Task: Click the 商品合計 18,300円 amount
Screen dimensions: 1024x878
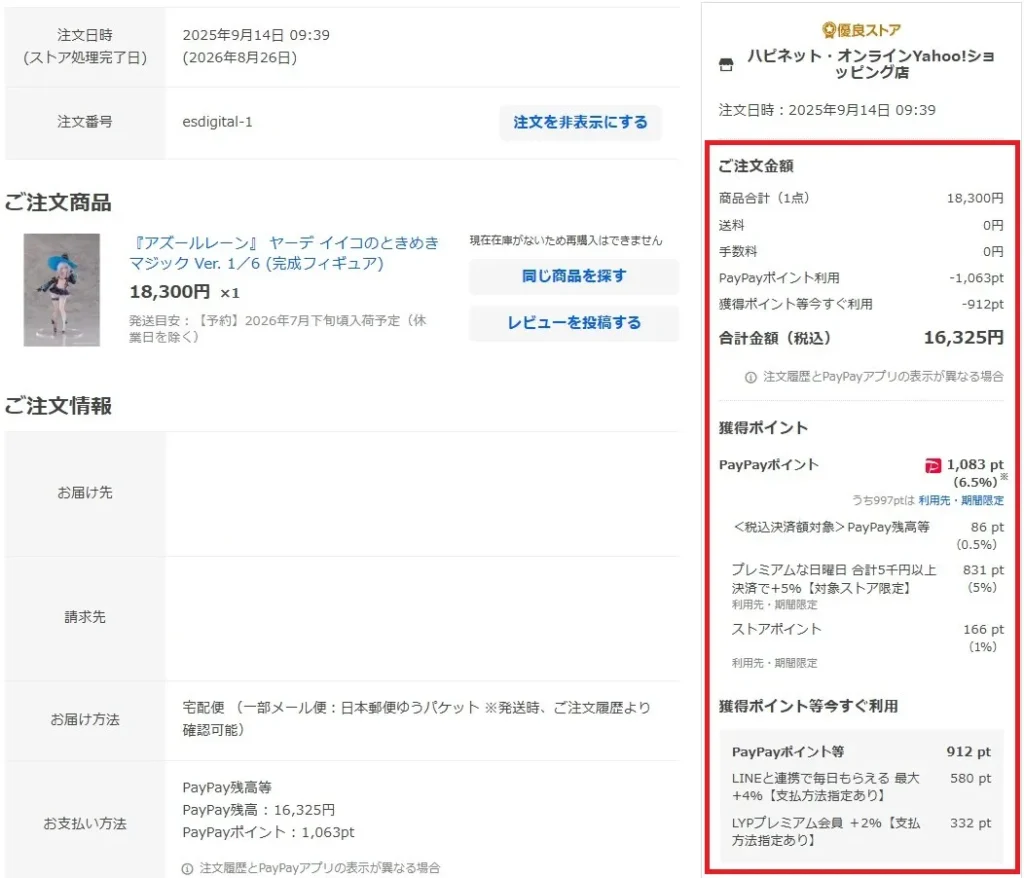Action: [975, 198]
